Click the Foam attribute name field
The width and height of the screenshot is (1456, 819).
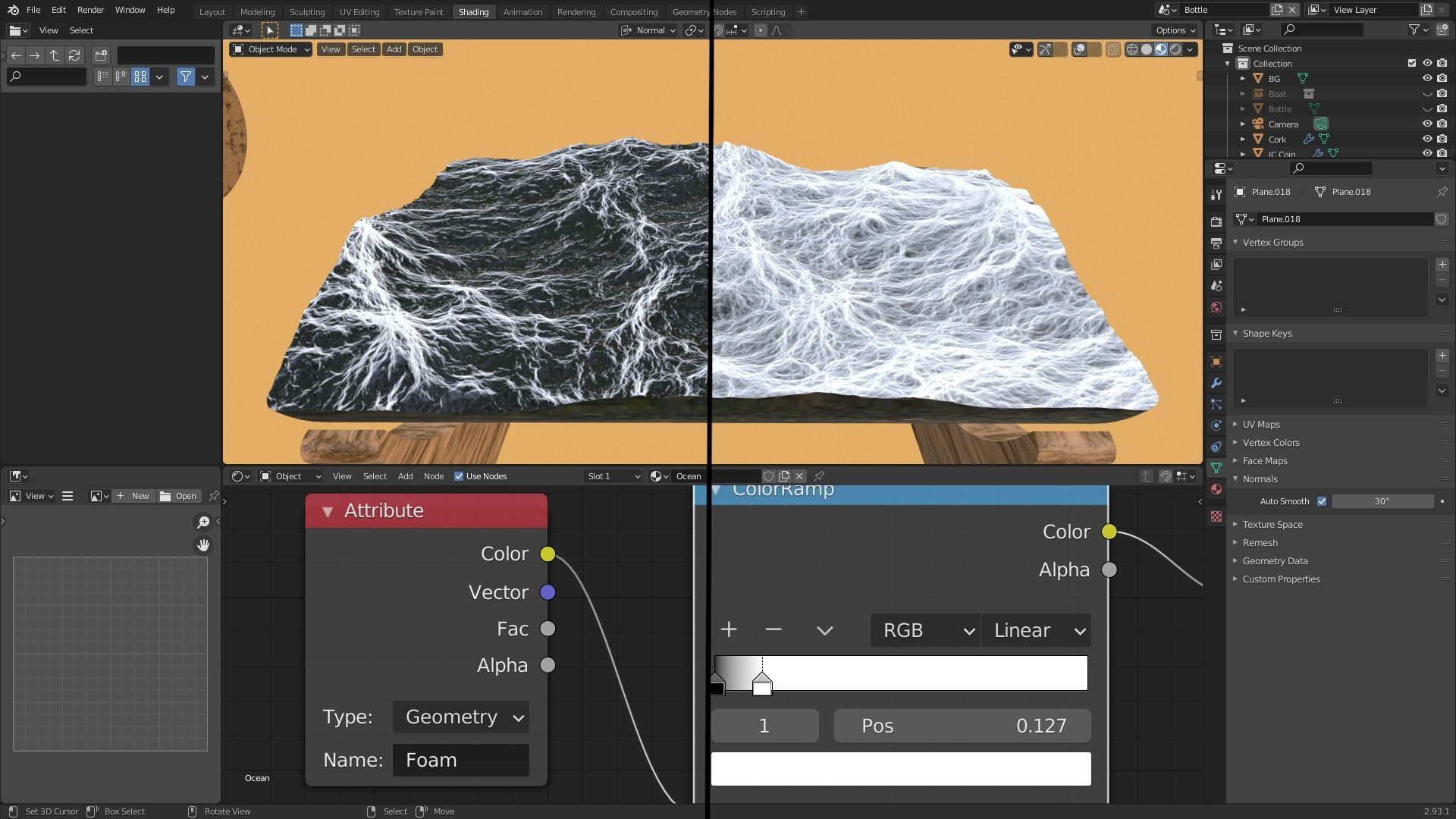point(461,761)
